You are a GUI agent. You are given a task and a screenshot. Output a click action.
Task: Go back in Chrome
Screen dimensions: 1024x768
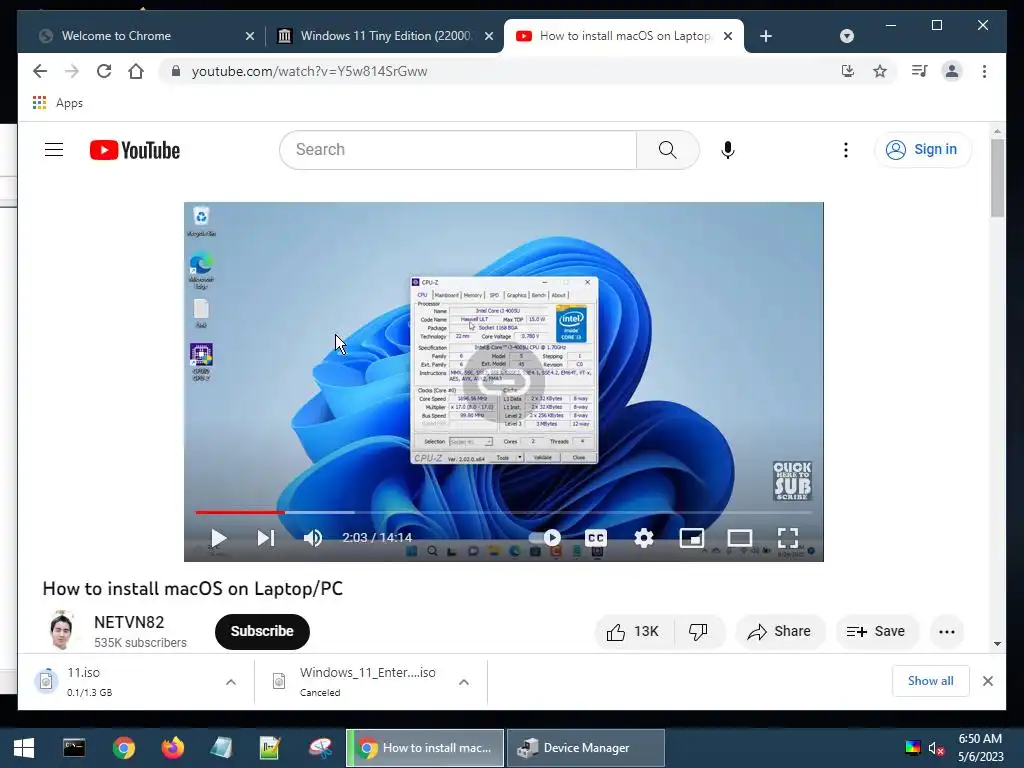tap(40, 71)
